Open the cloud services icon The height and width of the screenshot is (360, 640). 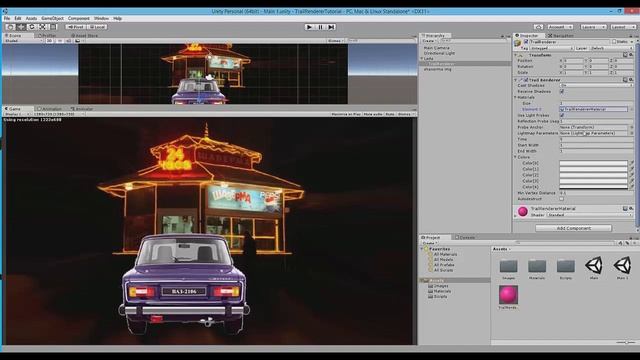click(x=539, y=27)
